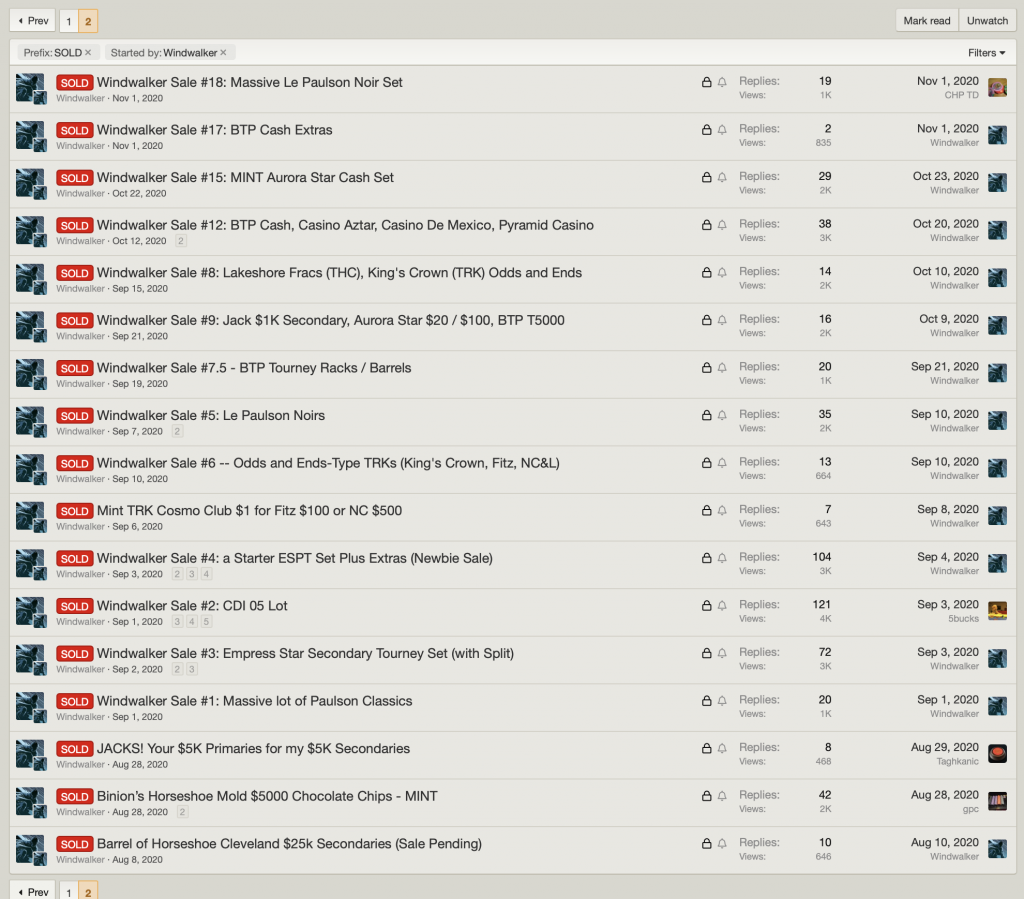Viewport: 1024px width, 899px height.
Task: Jump to page 5 of Sale #2 thread
Action: (x=207, y=622)
